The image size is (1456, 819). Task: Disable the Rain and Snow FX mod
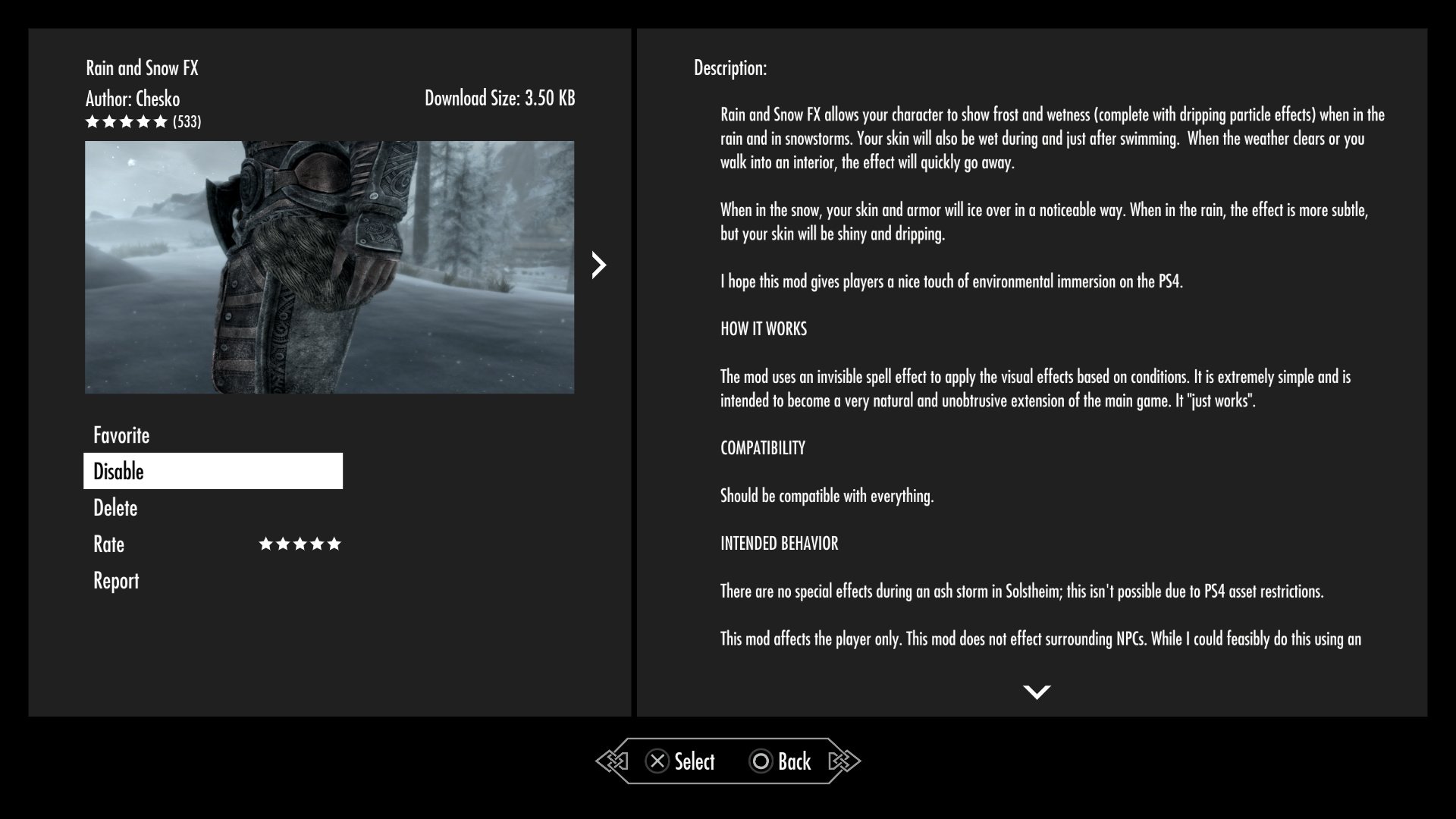click(x=213, y=470)
